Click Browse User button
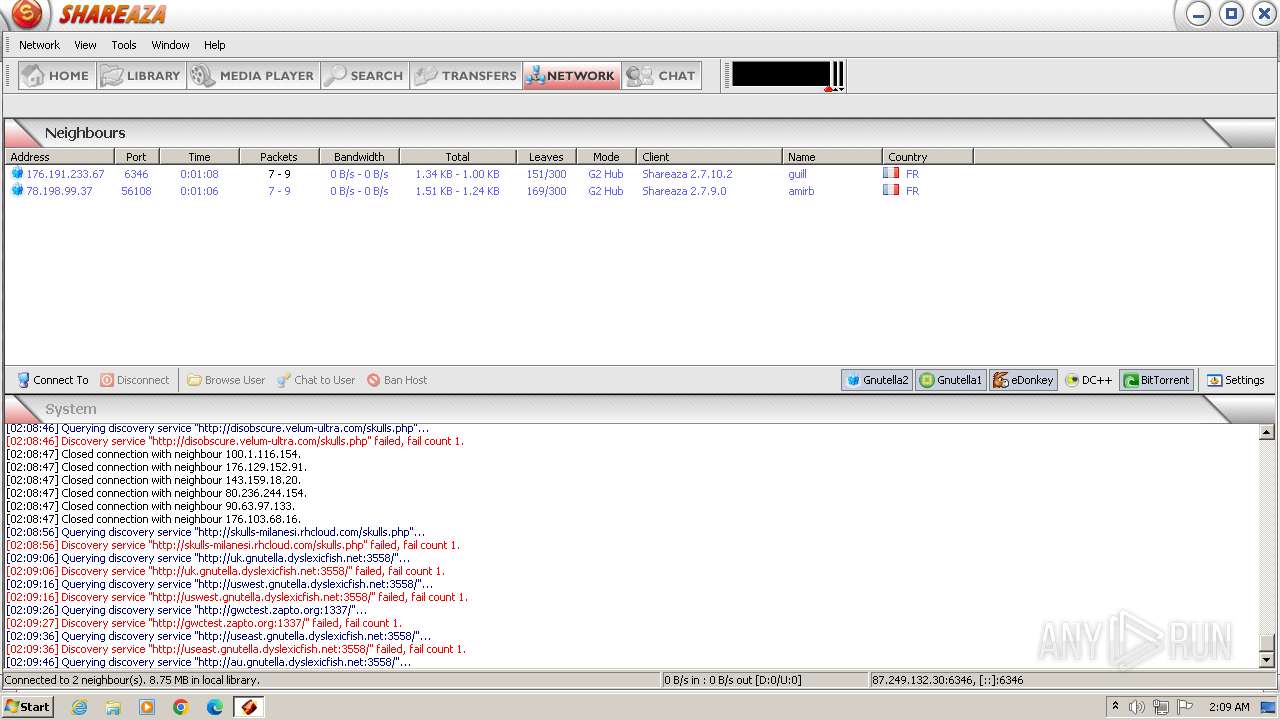 [226, 380]
